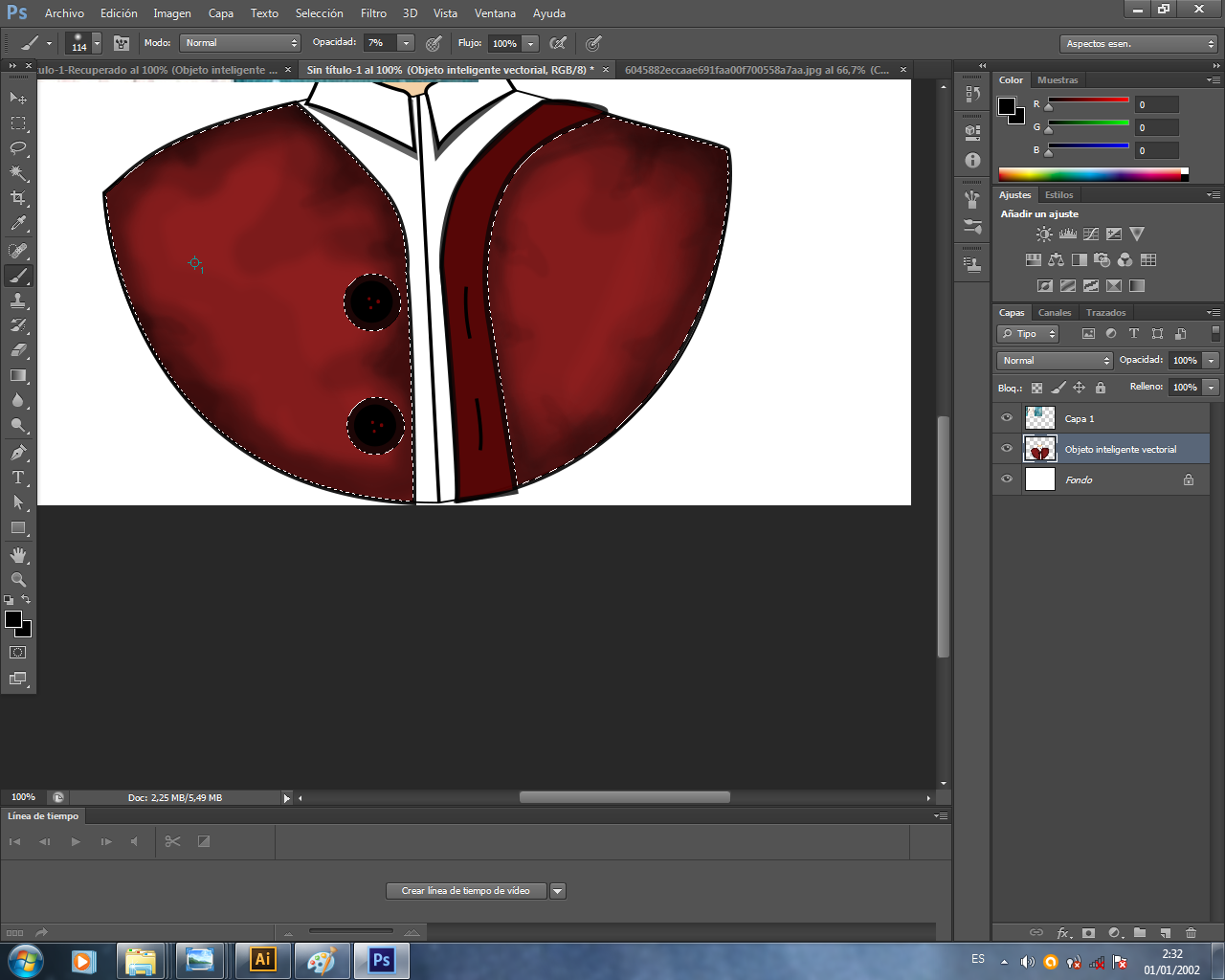Open the Archivo menu
This screenshot has width=1225, height=980.
pos(64,13)
